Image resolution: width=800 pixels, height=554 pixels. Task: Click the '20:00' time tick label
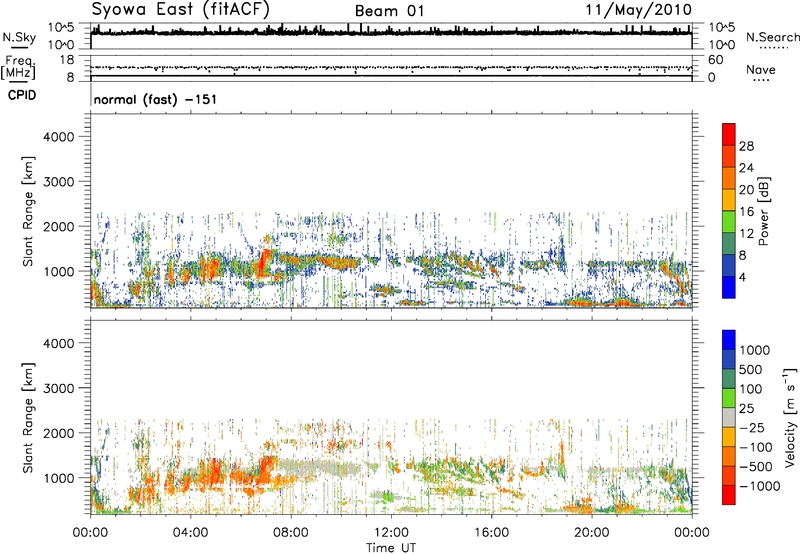point(591,533)
